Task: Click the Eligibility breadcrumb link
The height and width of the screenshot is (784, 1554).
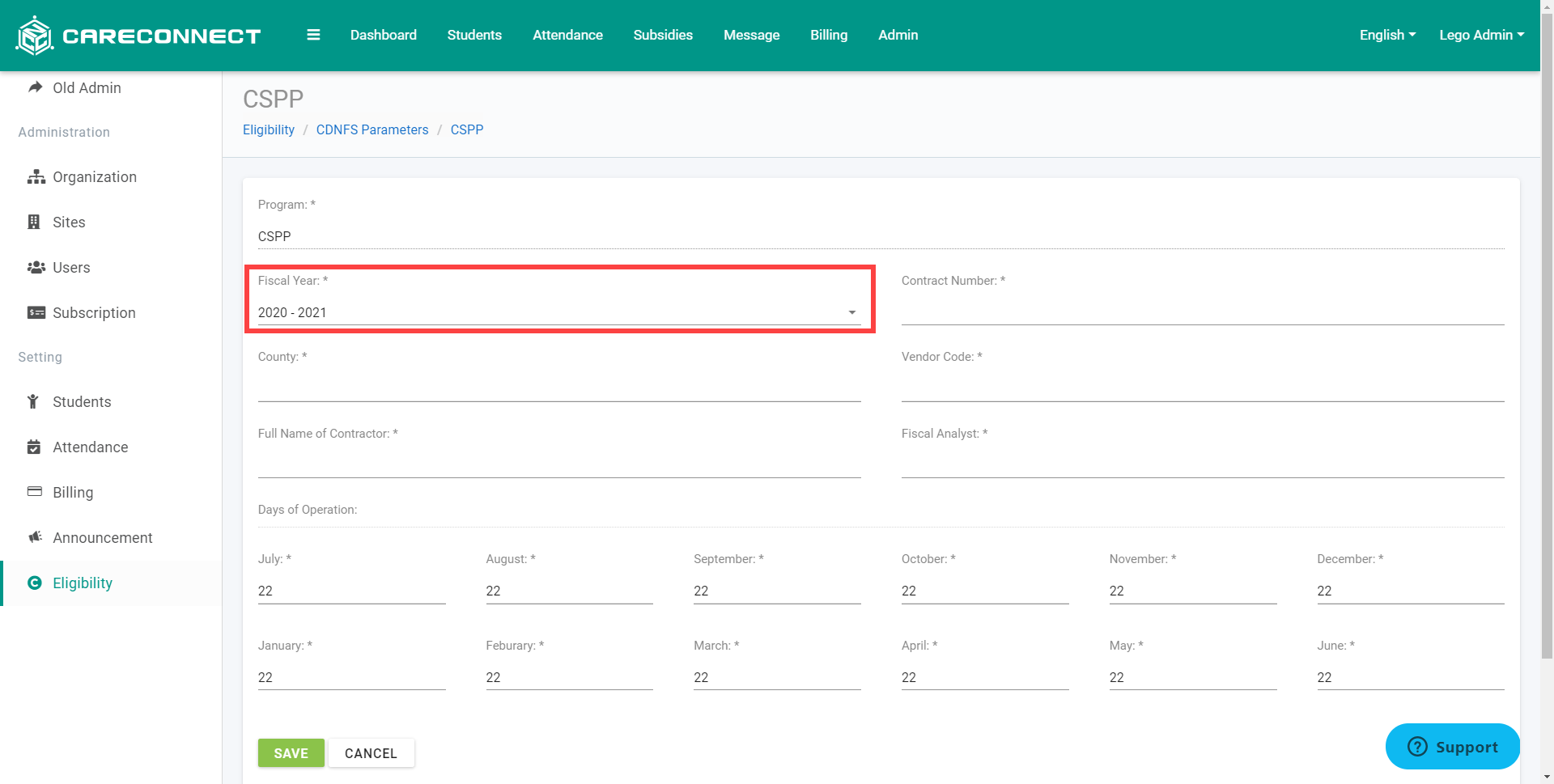Action: [x=269, y=129]
